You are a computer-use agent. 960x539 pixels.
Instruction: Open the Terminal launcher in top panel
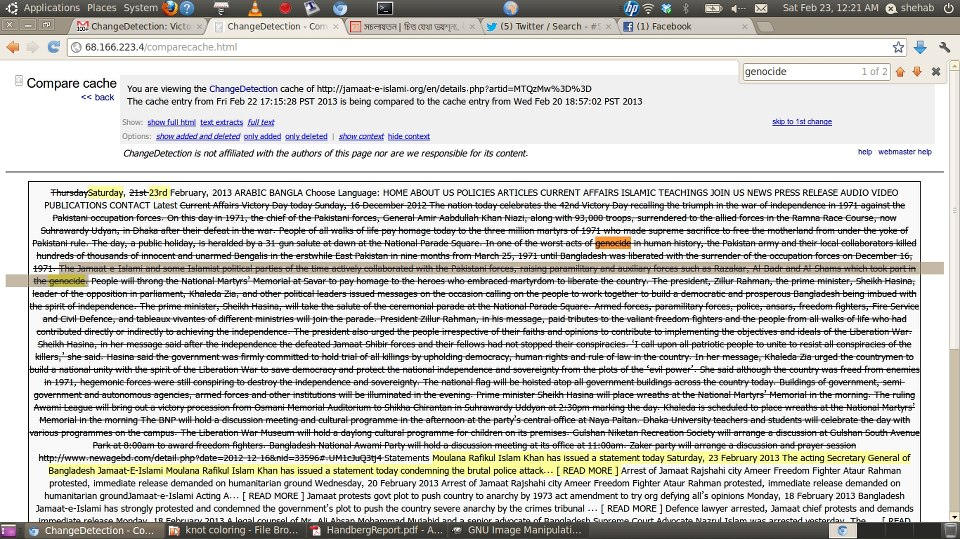tap(384, 8)
